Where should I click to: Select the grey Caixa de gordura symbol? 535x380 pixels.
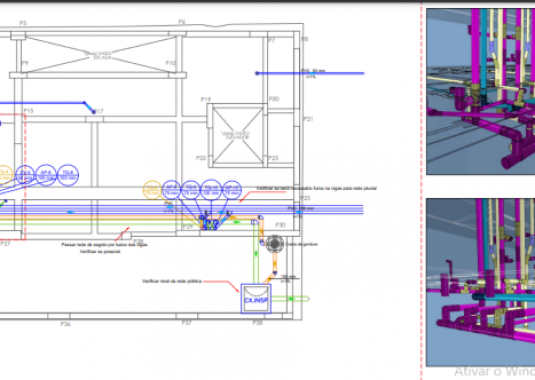tap(275, 244)
